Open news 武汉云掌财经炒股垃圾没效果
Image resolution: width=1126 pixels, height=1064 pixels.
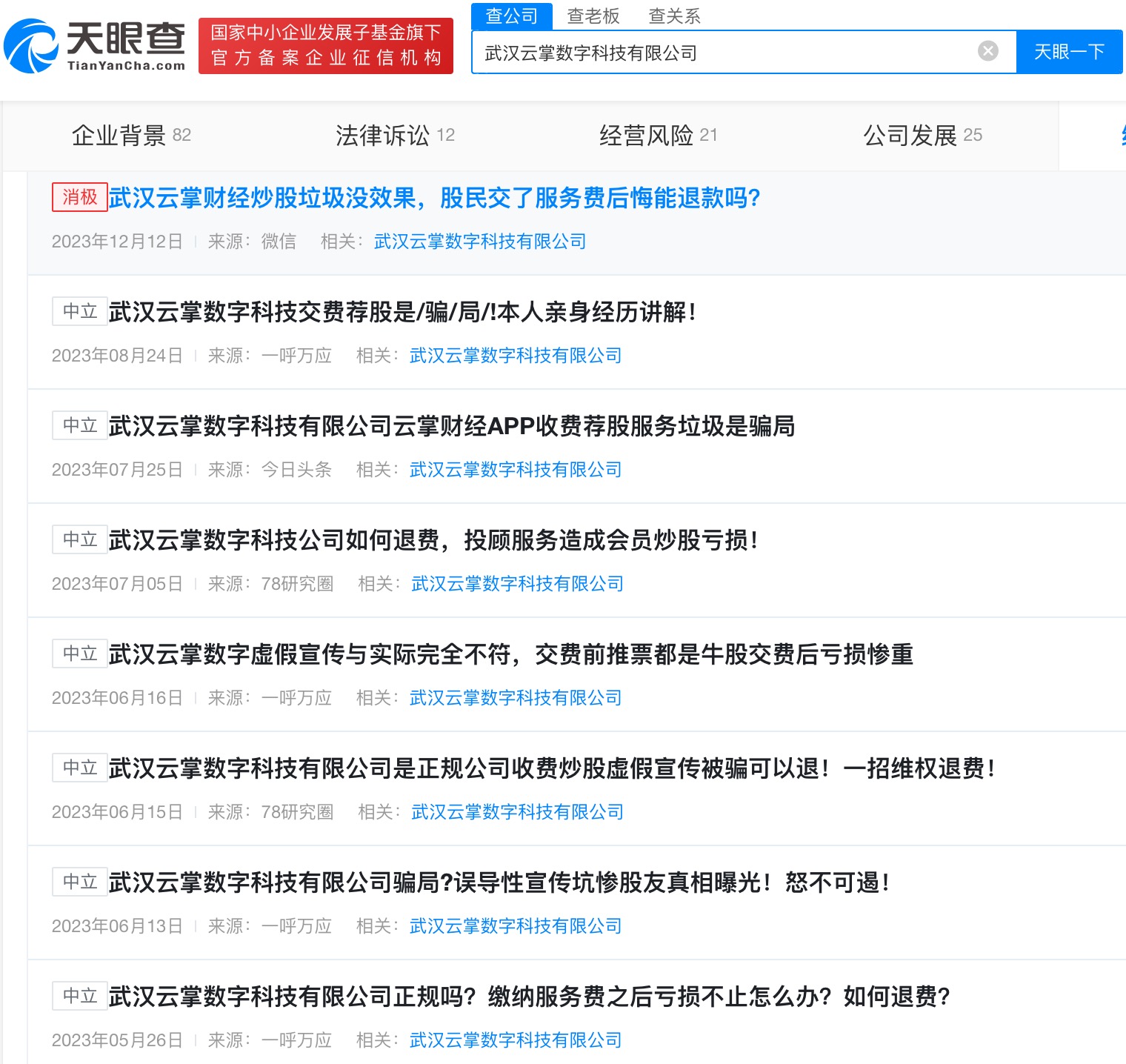click(435, 198)
